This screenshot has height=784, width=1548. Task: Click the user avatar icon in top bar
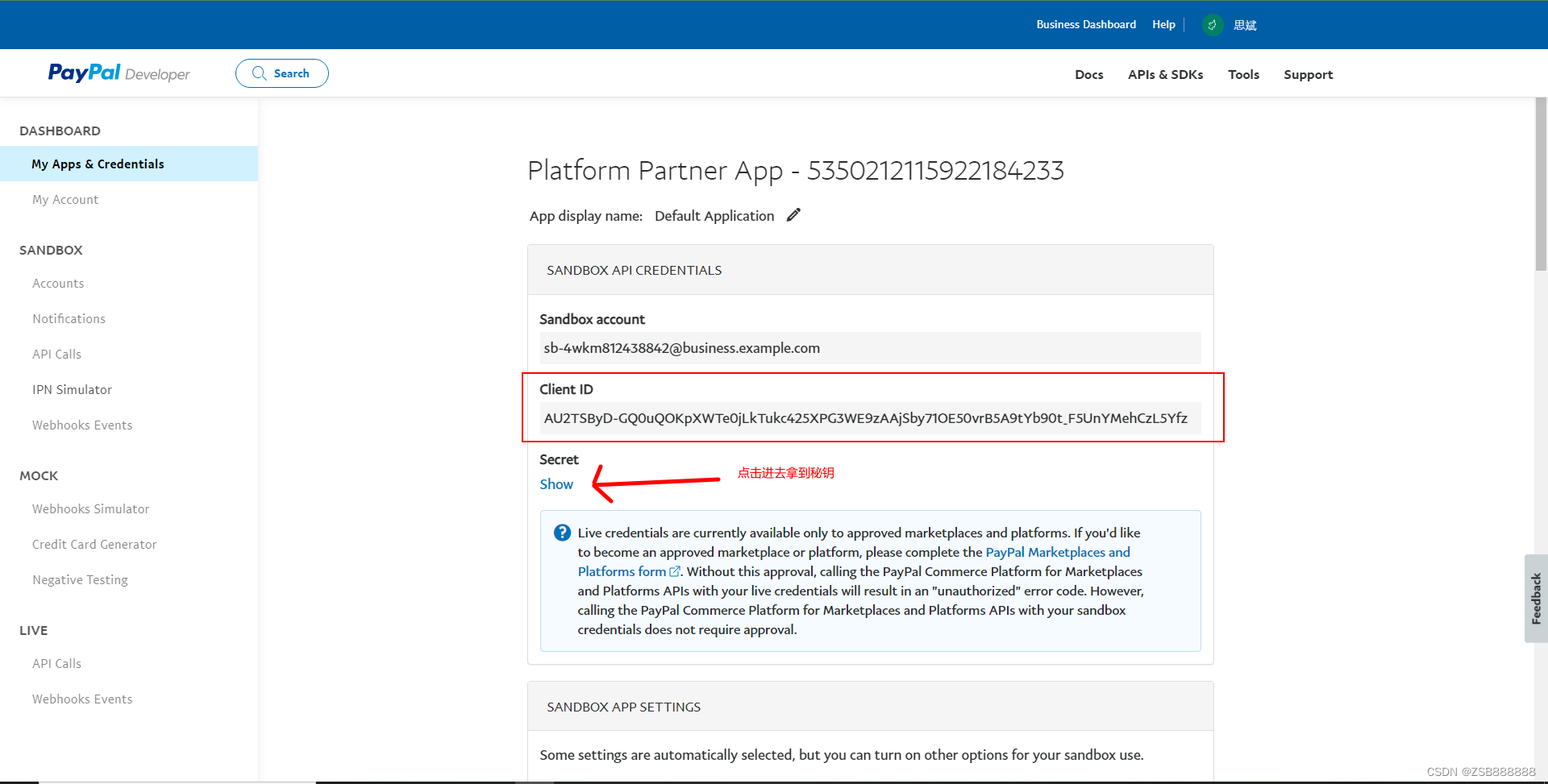[x=1212, y=25]
